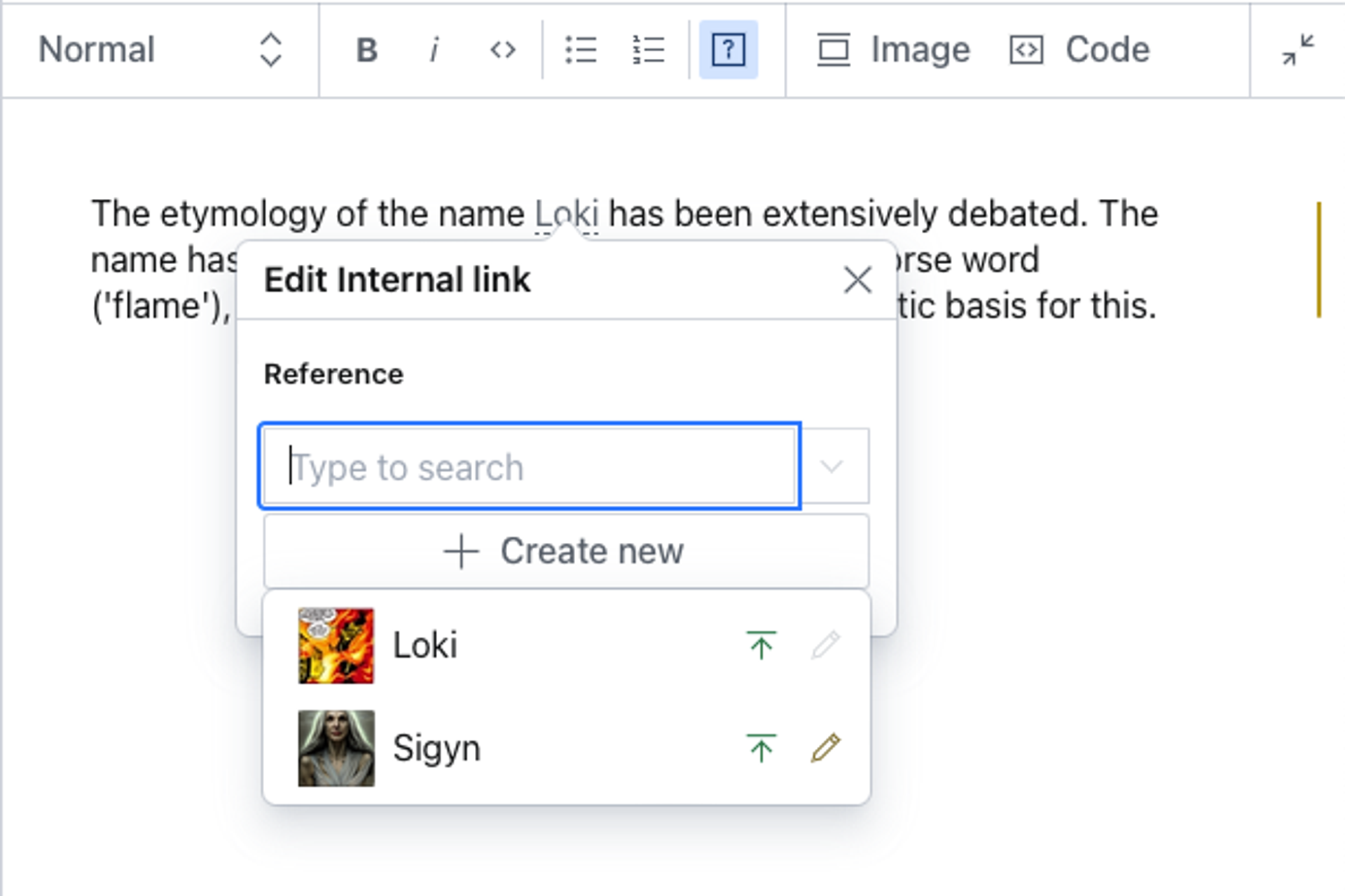Select Sigyn from the reference results
The image size is (1345, 896).
436,747
